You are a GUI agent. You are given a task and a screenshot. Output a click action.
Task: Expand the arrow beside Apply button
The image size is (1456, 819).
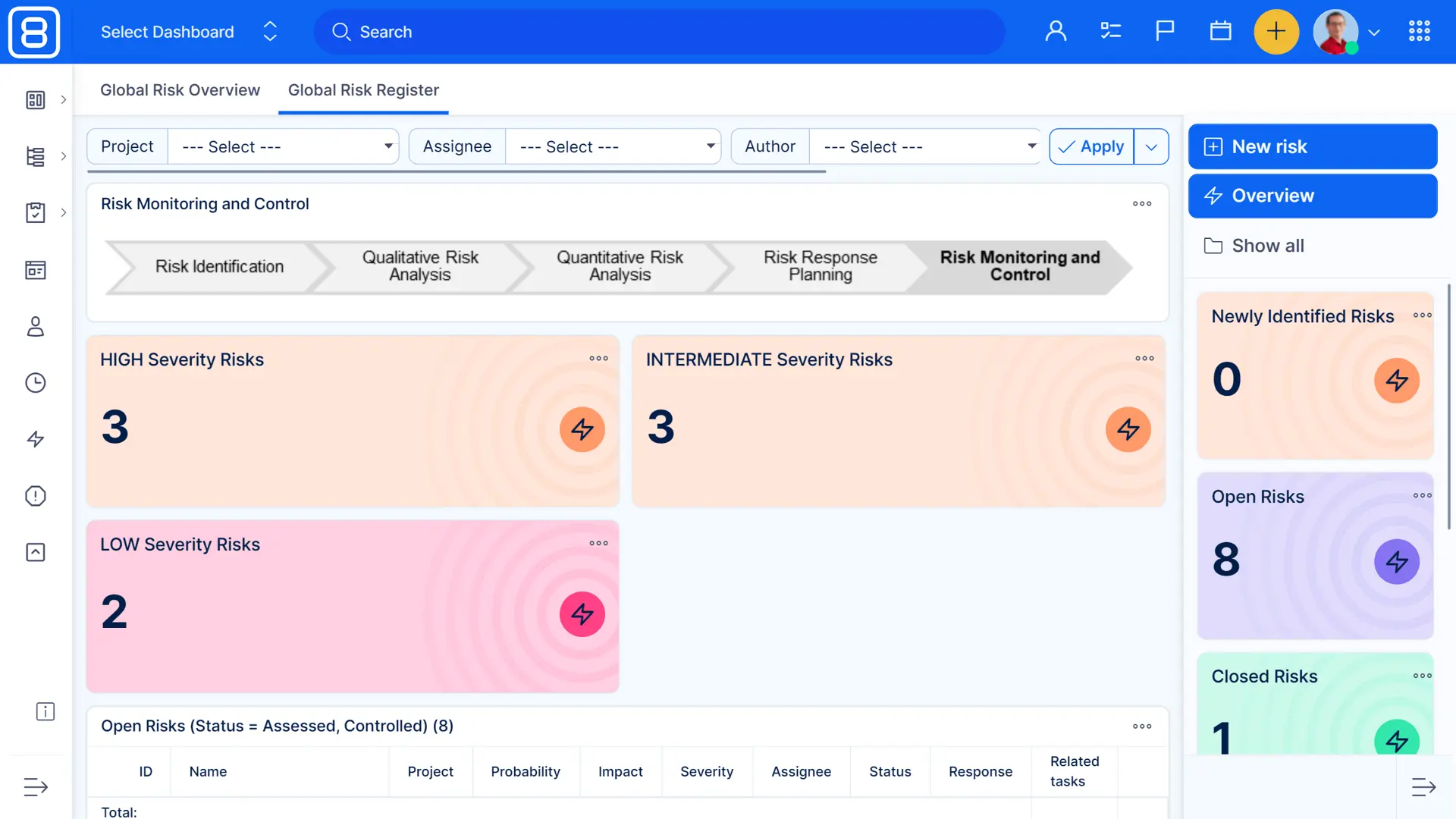1151,146
